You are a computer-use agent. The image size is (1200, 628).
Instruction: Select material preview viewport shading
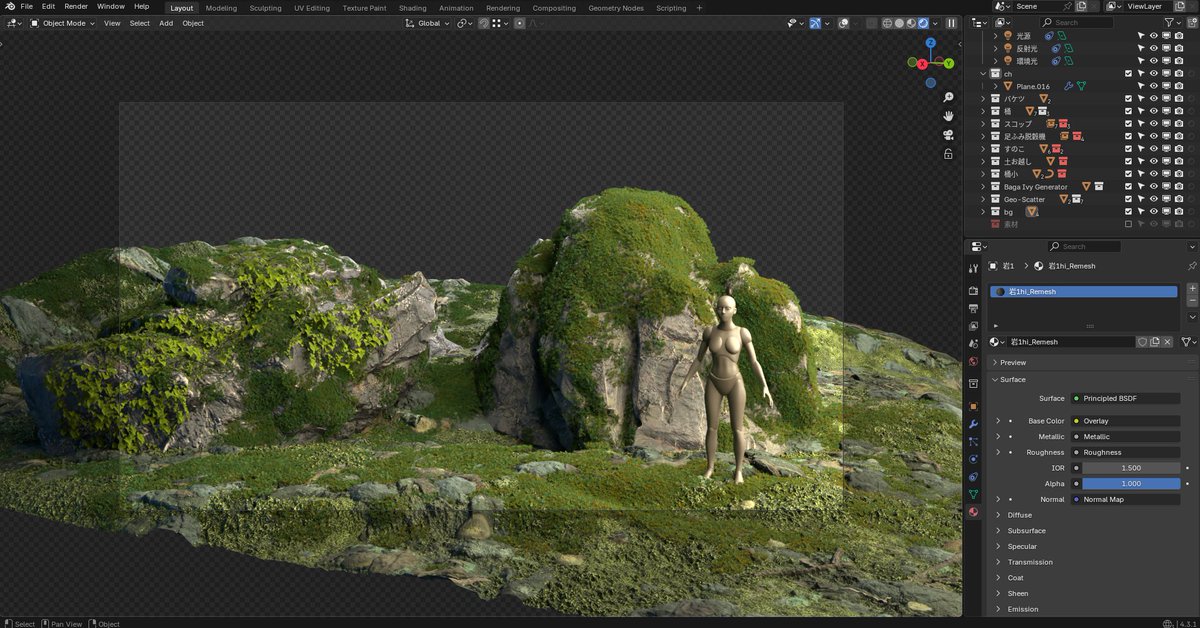click(x=911, y=23)
